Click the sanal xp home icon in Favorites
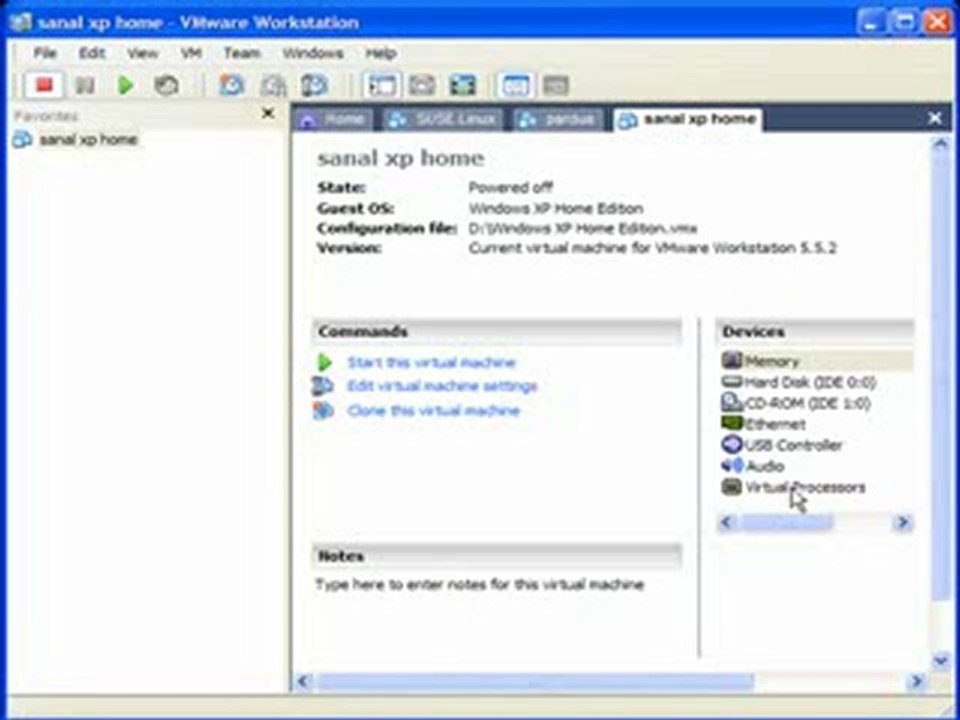The width and height of the screenshot is (960, 720). (x=22, y=140)
